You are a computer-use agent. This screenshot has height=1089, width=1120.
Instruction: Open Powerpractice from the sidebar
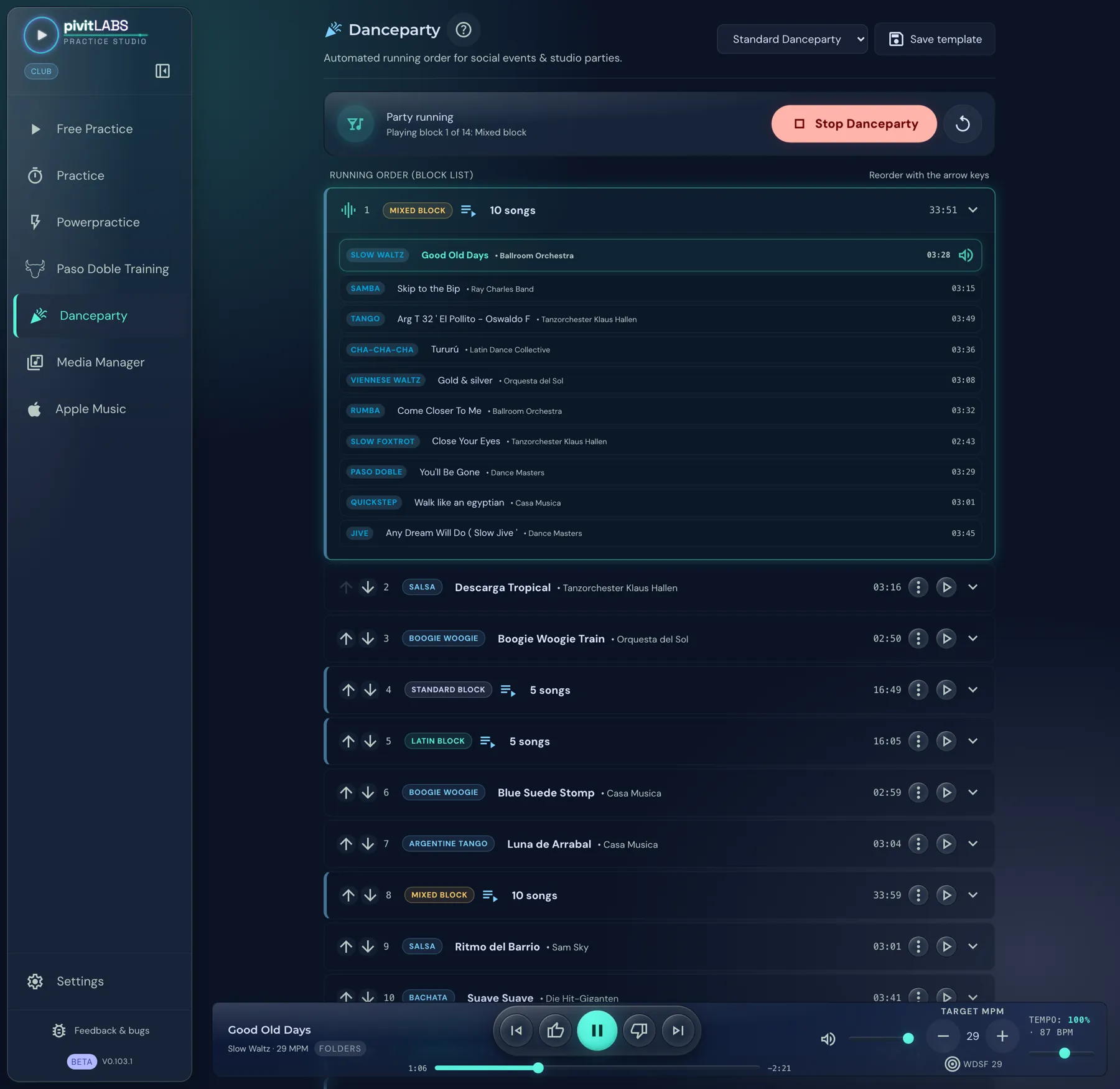100,222
